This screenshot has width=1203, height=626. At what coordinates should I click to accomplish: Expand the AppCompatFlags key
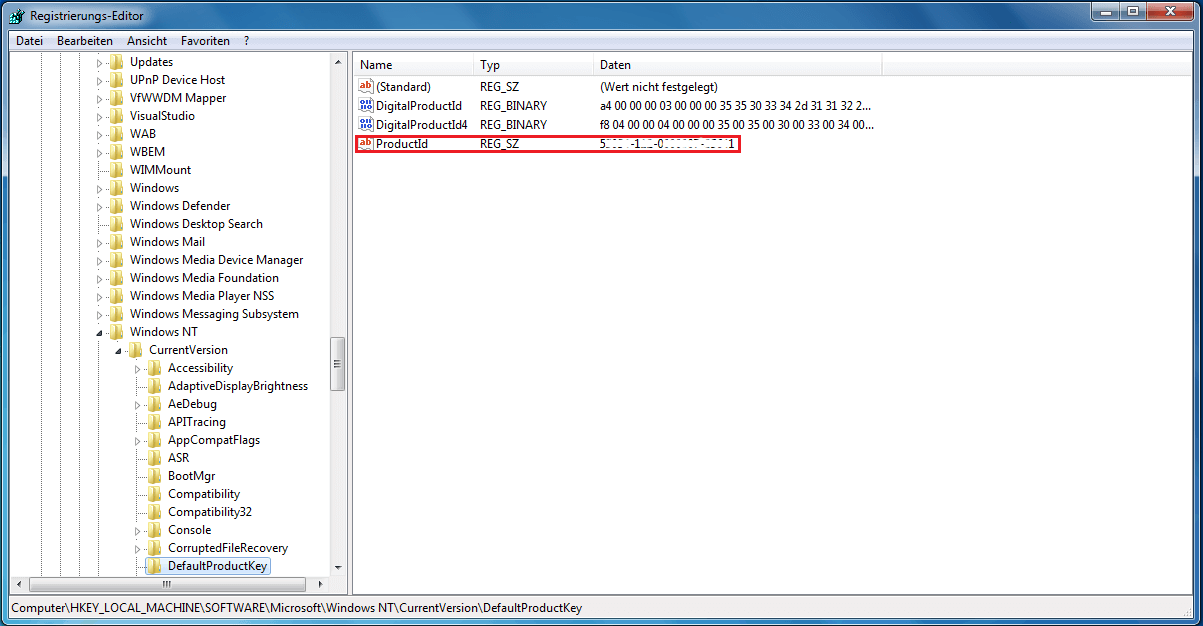tap(137, 440)
